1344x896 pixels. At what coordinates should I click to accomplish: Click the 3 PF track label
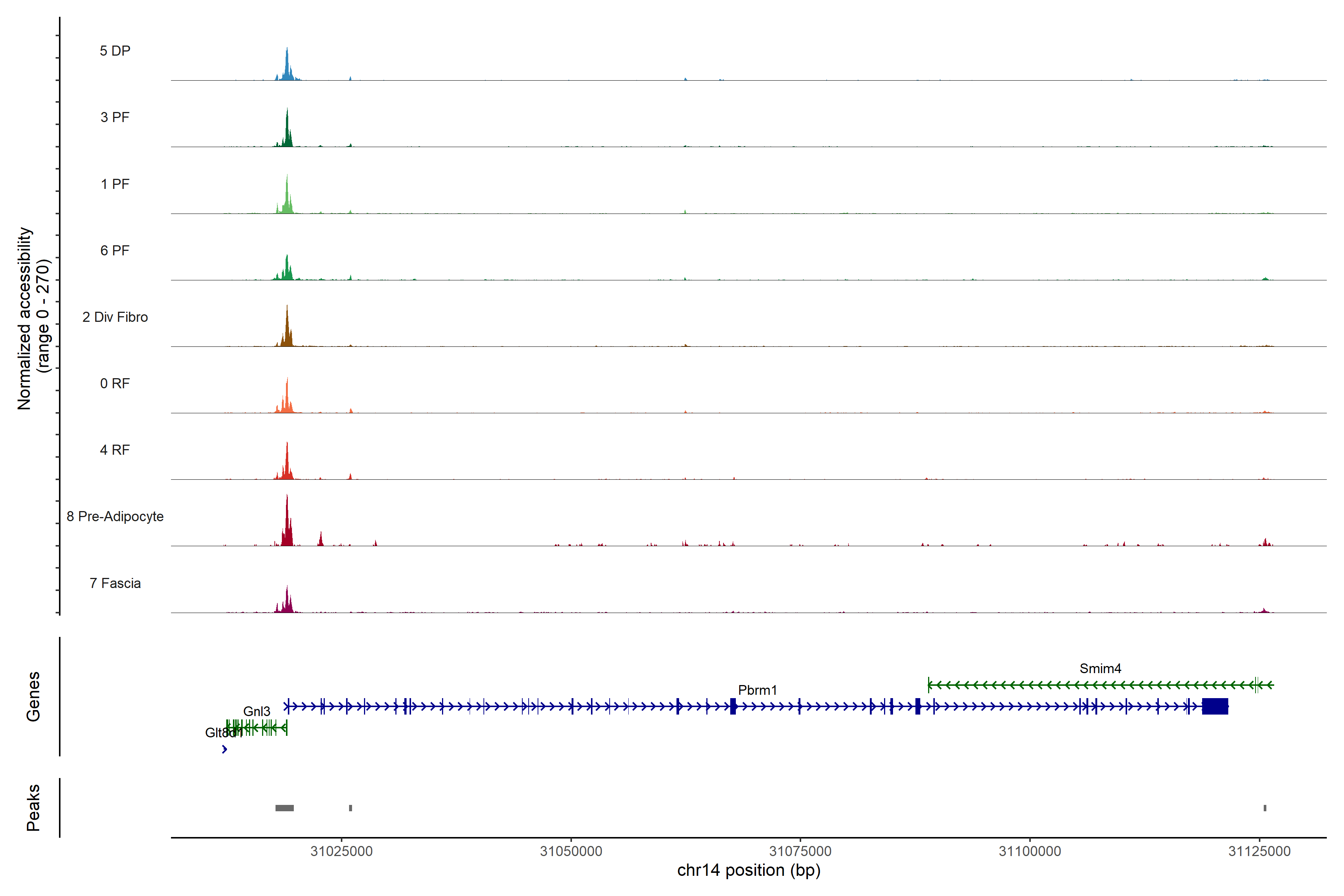pos(115,117)
